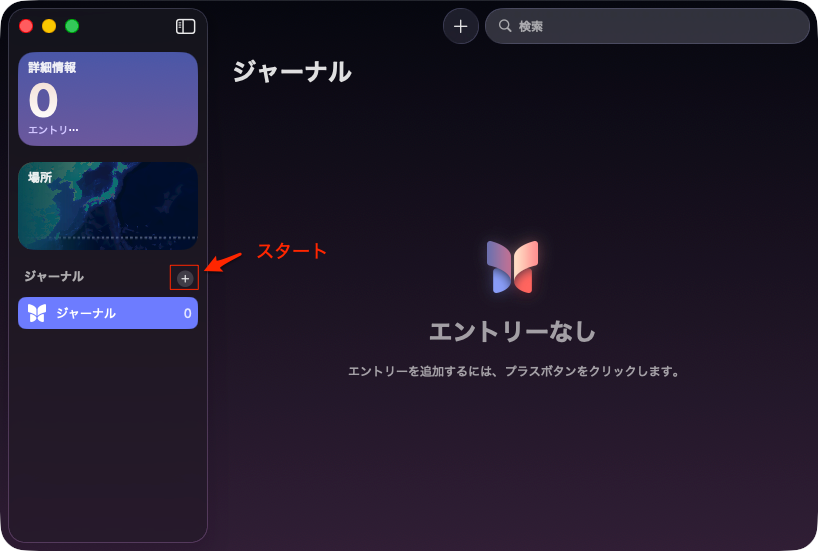Minimize the window with the yellow button
Viewport: 818px width, 551px height.
click(x=49, y=26)
